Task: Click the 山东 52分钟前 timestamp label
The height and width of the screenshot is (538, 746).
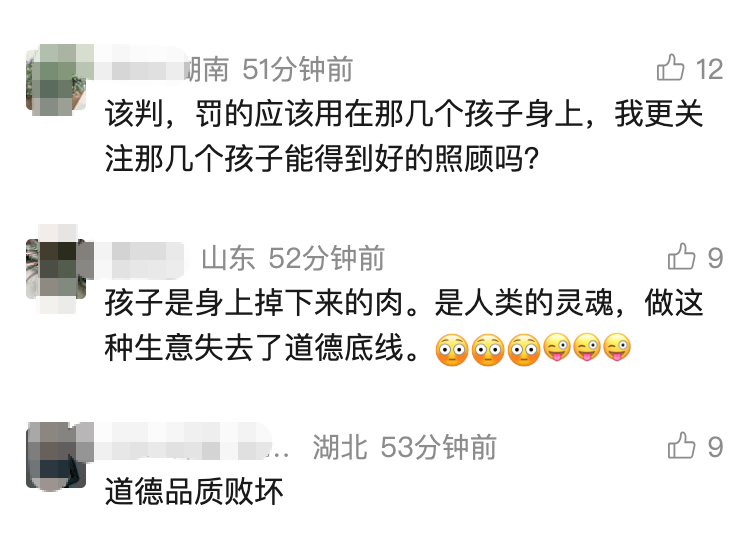Action: pyautogui.click(x=293, y=258)
